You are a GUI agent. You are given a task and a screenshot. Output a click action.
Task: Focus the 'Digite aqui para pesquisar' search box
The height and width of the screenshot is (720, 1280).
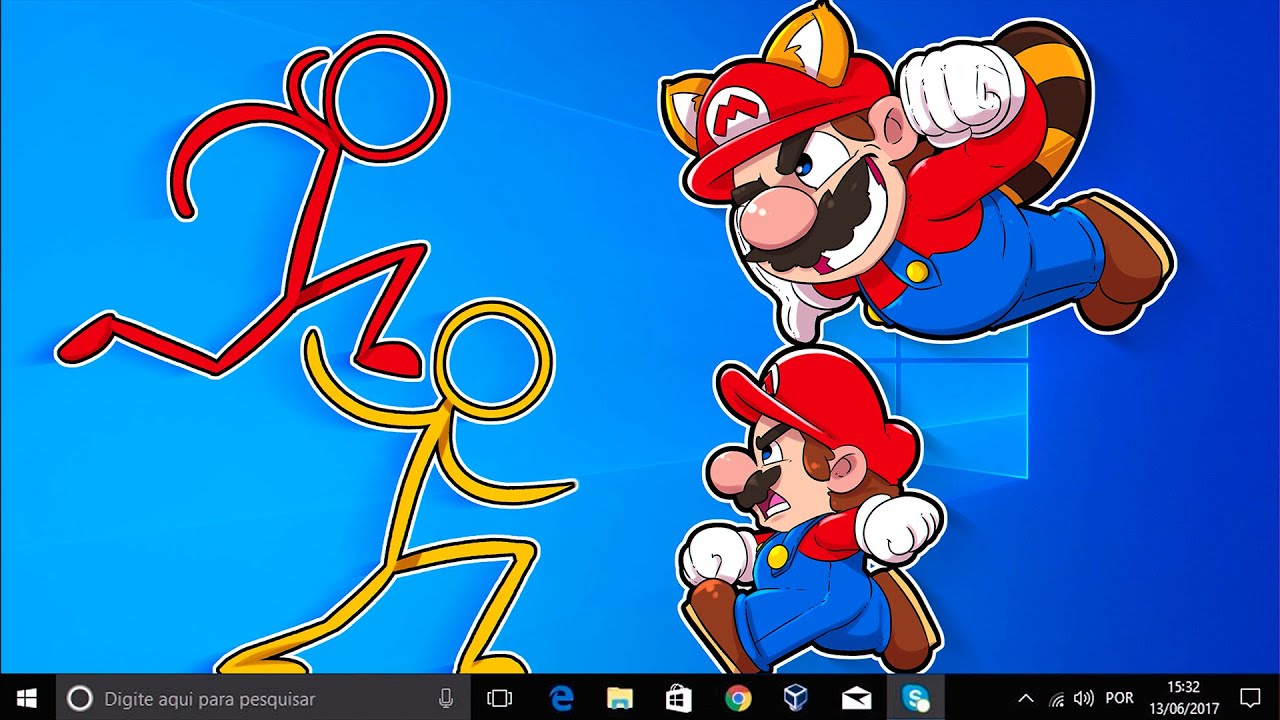(262, 698)
